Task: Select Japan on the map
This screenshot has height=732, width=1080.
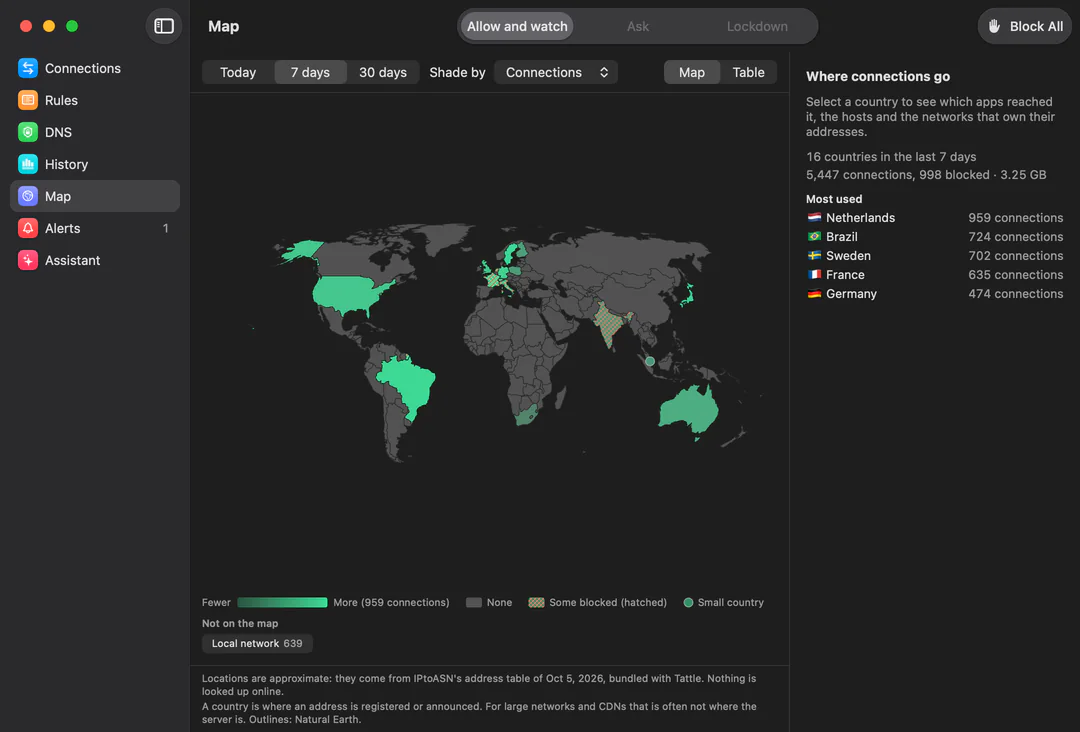Action: pyautogui.click(x=687, y=296)
